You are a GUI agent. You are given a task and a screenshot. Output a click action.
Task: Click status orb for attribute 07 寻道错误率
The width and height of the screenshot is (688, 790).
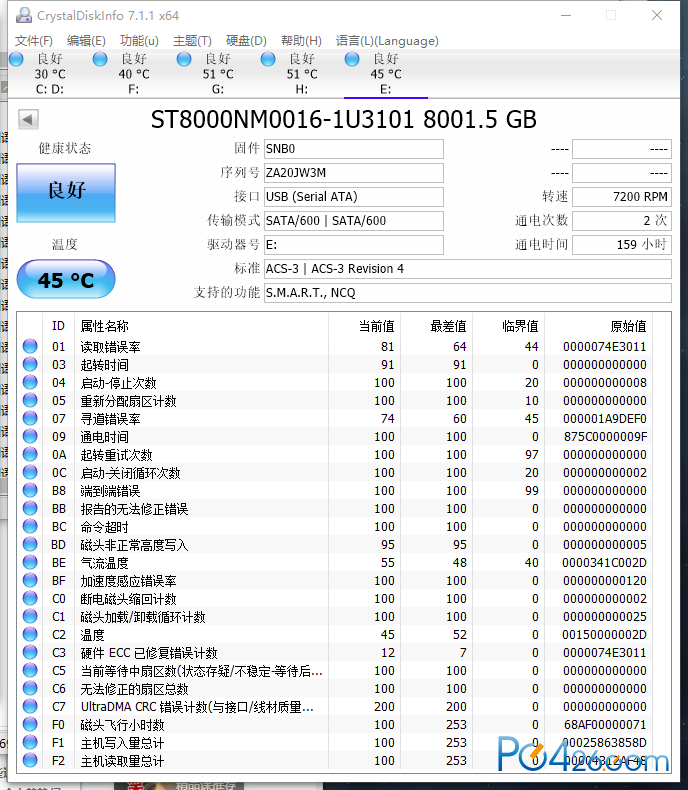(x=30, y=418)
